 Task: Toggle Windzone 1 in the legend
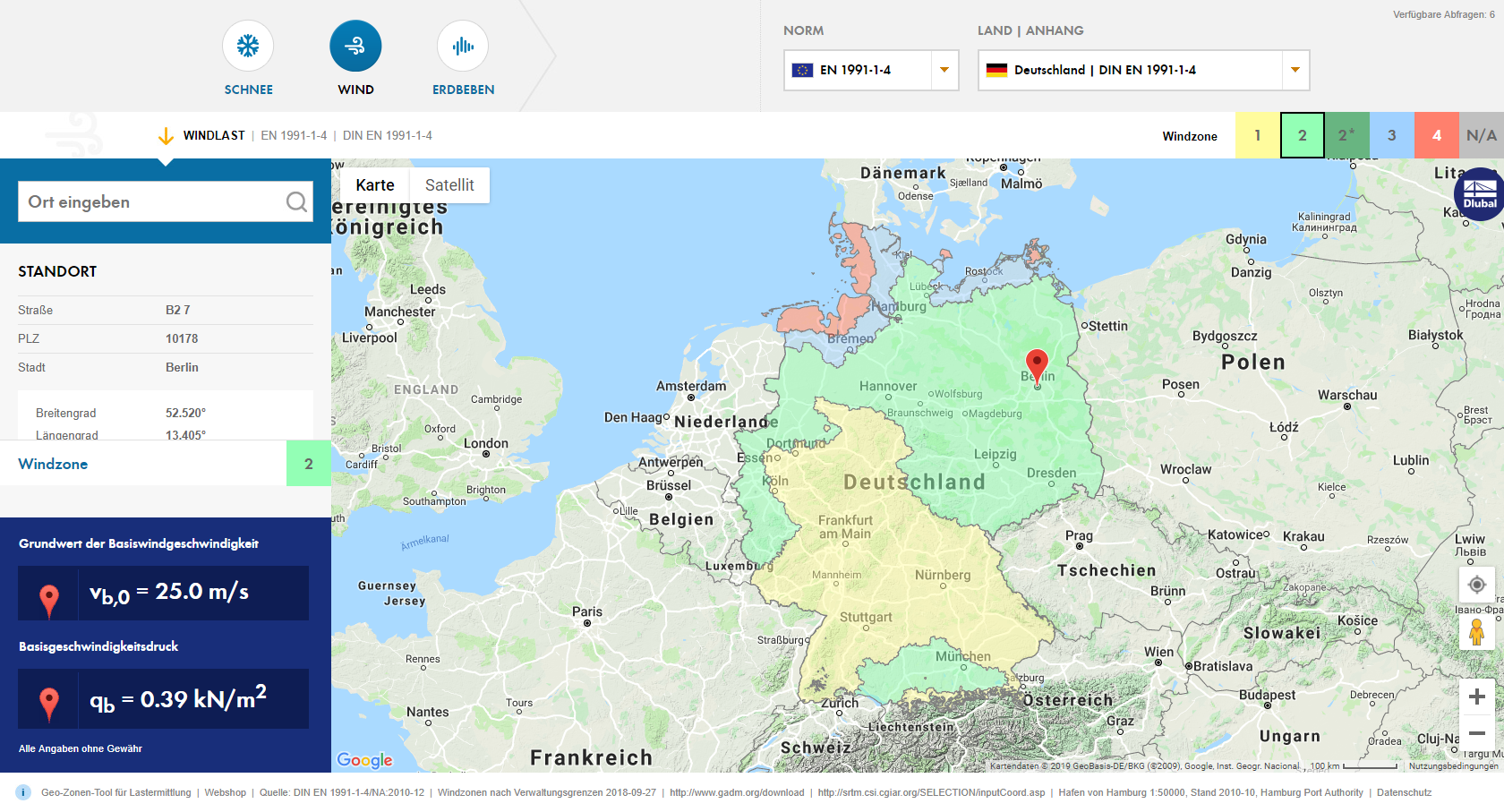(1257, 135)
